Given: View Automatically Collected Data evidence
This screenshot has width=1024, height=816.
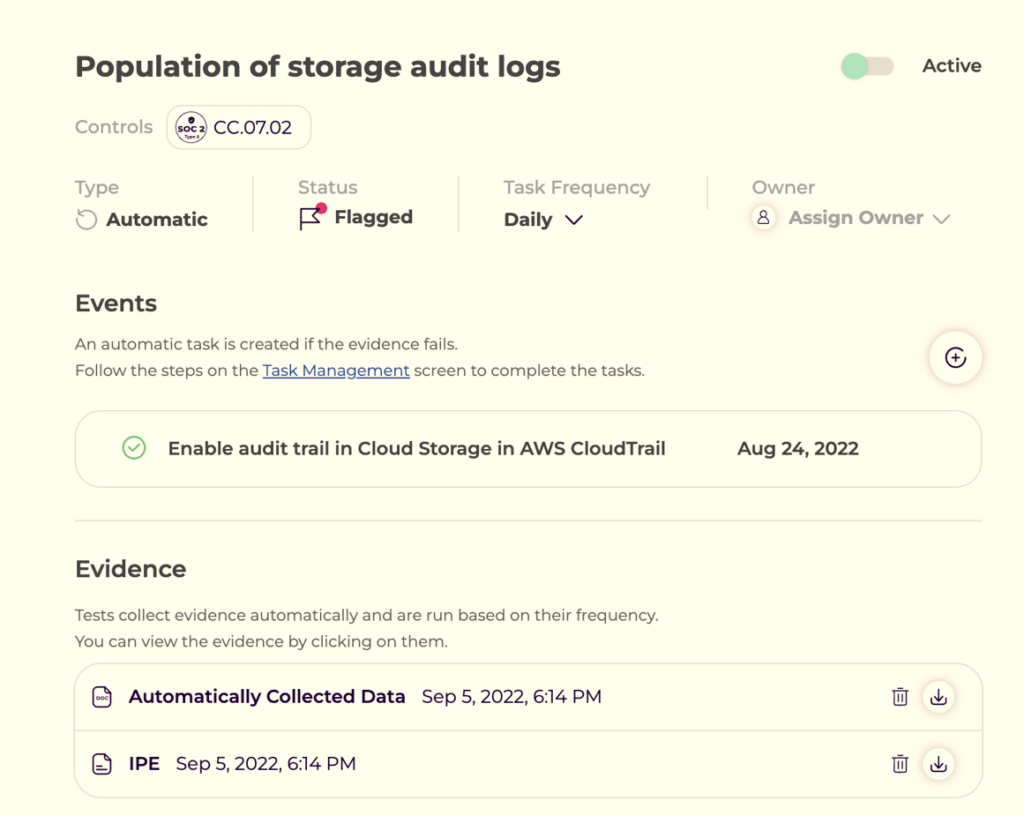Looking at the screenshot, I should [x=267, y=697].
